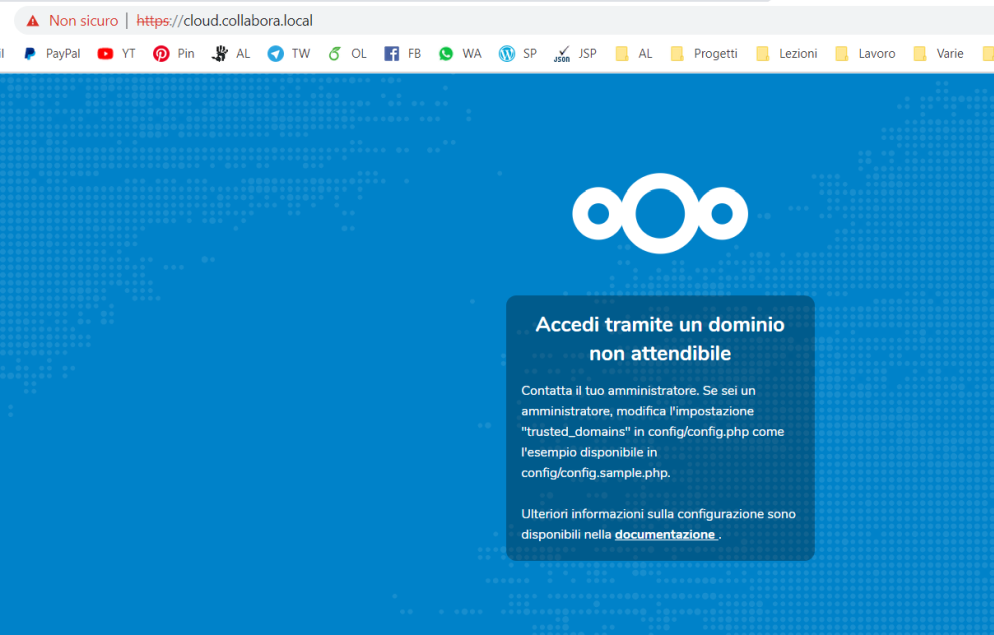Click the Nextcloud logo

tap(660, 214)
